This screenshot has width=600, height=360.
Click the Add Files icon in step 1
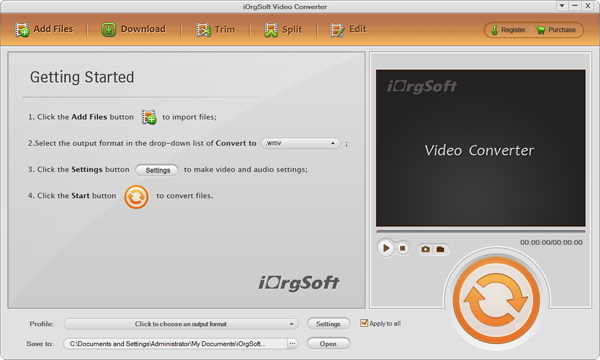[x=149, y=117]
